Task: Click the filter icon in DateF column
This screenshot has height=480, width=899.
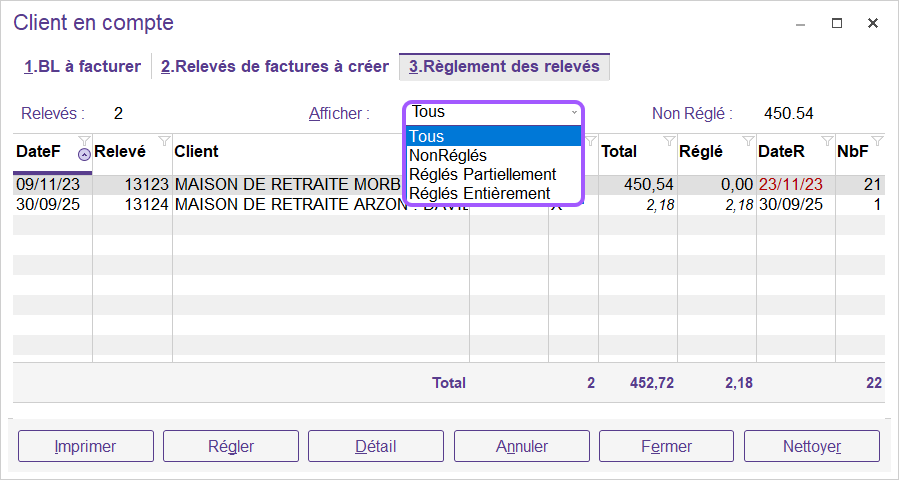Action: tap(85, 140)
